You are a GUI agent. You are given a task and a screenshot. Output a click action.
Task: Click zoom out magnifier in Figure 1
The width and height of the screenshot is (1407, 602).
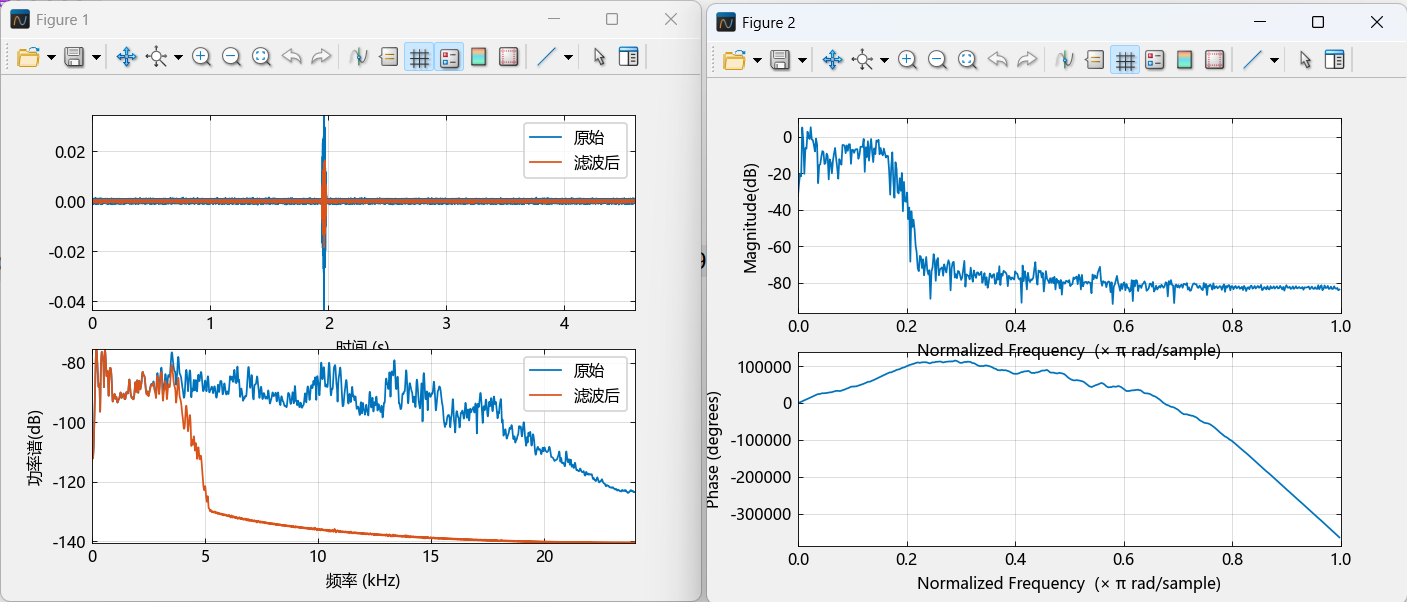click(x=231, y=57)
